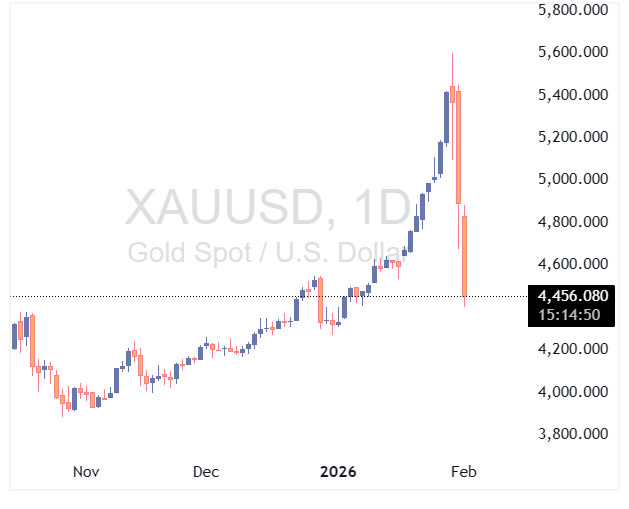Click the 15:14:50 bar countdown timer
This screenshot has height=509, width=629.
567,315
